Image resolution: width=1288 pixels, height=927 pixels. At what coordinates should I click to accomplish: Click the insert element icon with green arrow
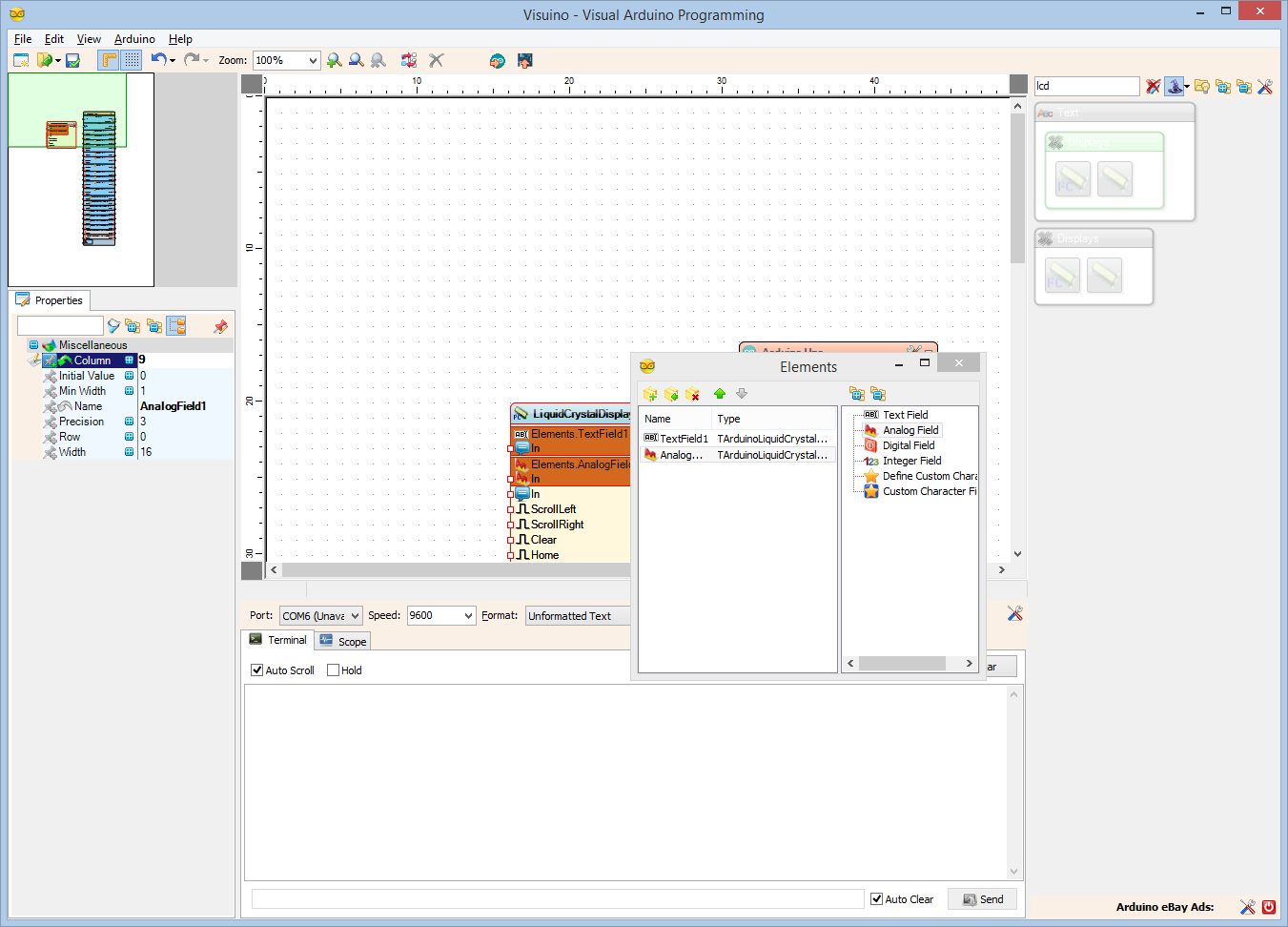click(x=671, y=394)
